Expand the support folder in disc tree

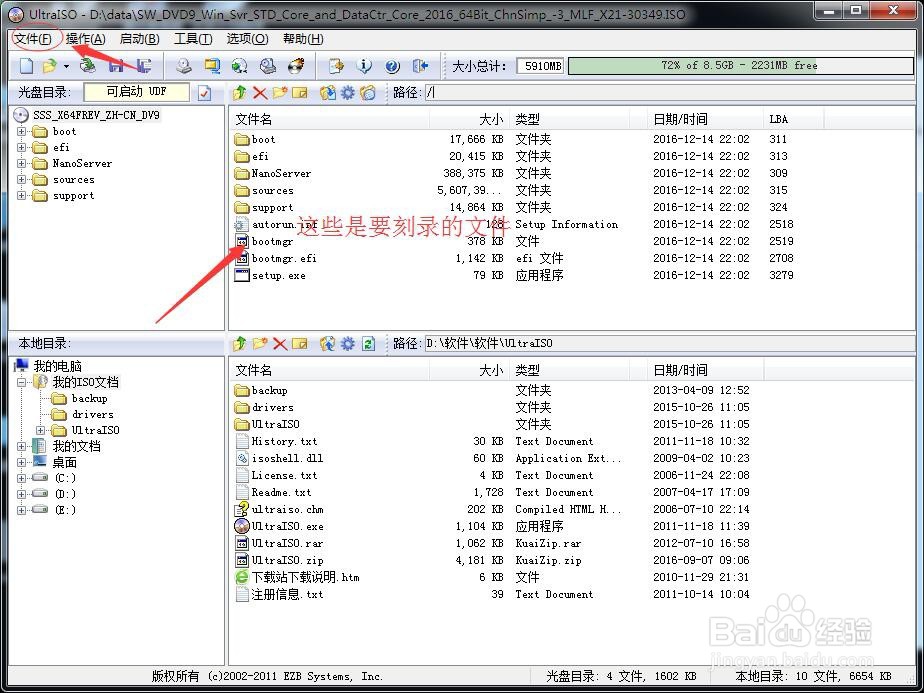point(22,195)
